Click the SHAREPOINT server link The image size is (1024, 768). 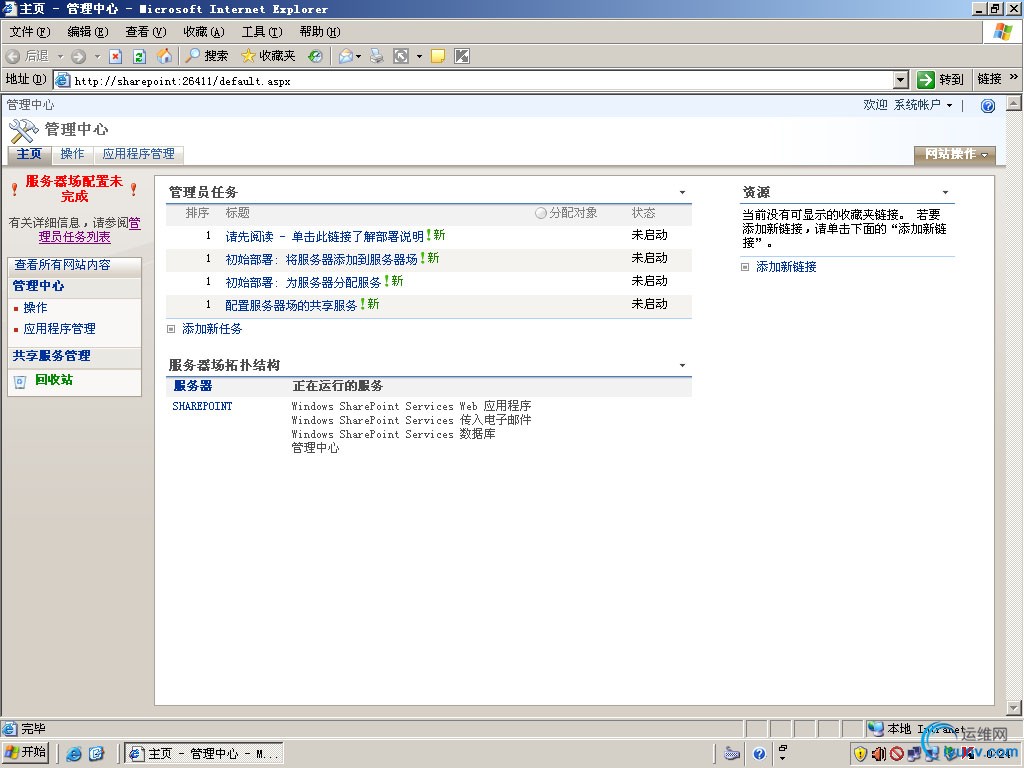202,406
